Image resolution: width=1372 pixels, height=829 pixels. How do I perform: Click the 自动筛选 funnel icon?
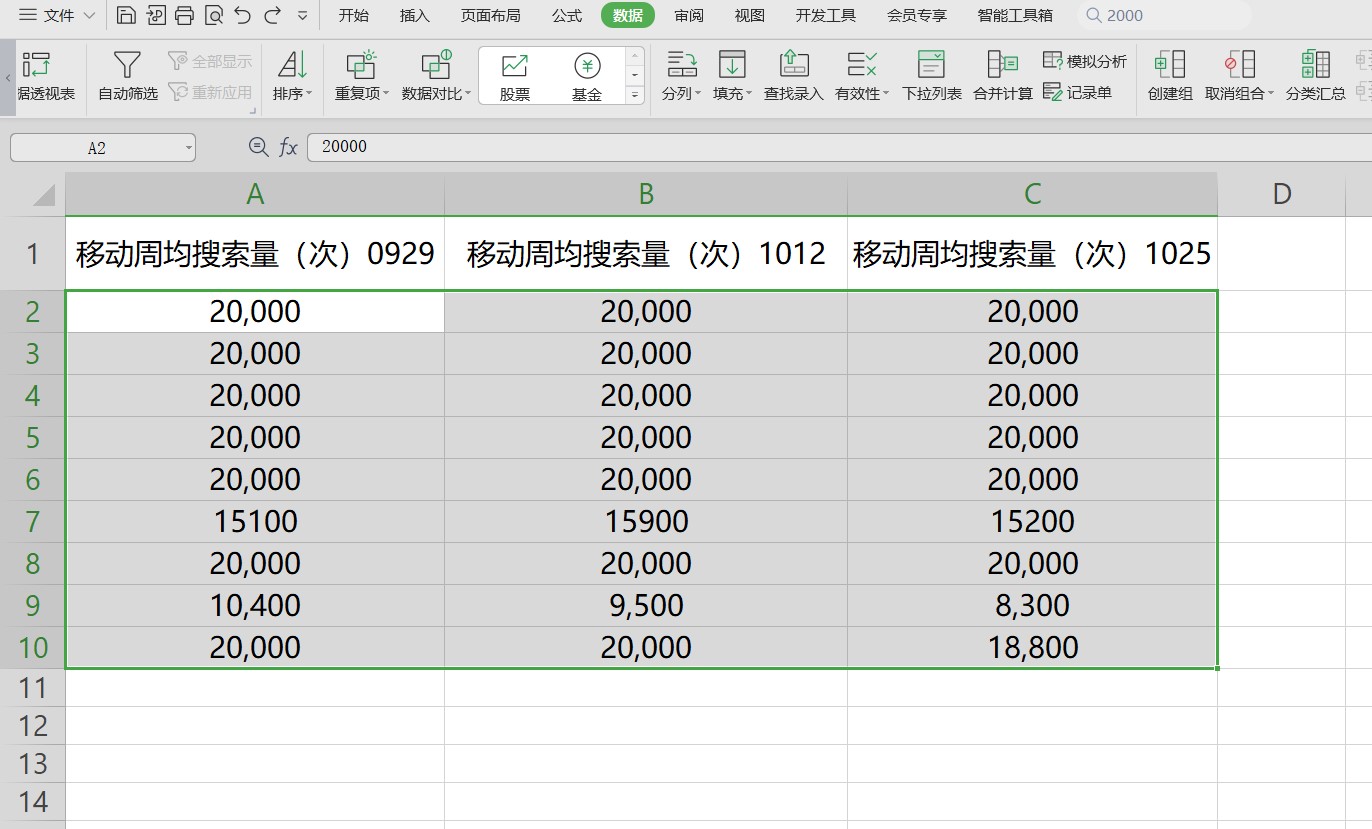tap(127, 66)
